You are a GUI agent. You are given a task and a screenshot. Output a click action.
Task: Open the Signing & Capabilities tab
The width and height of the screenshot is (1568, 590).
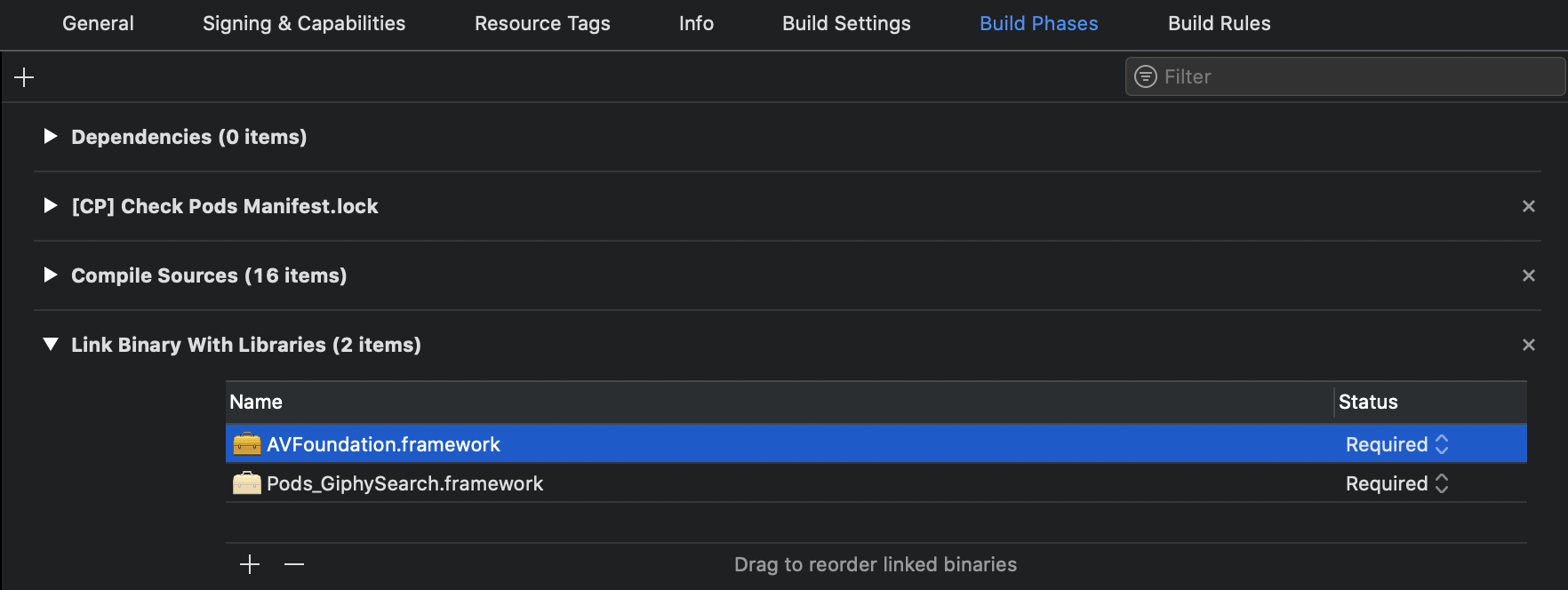pyautogui.click(x=304, y=24)
